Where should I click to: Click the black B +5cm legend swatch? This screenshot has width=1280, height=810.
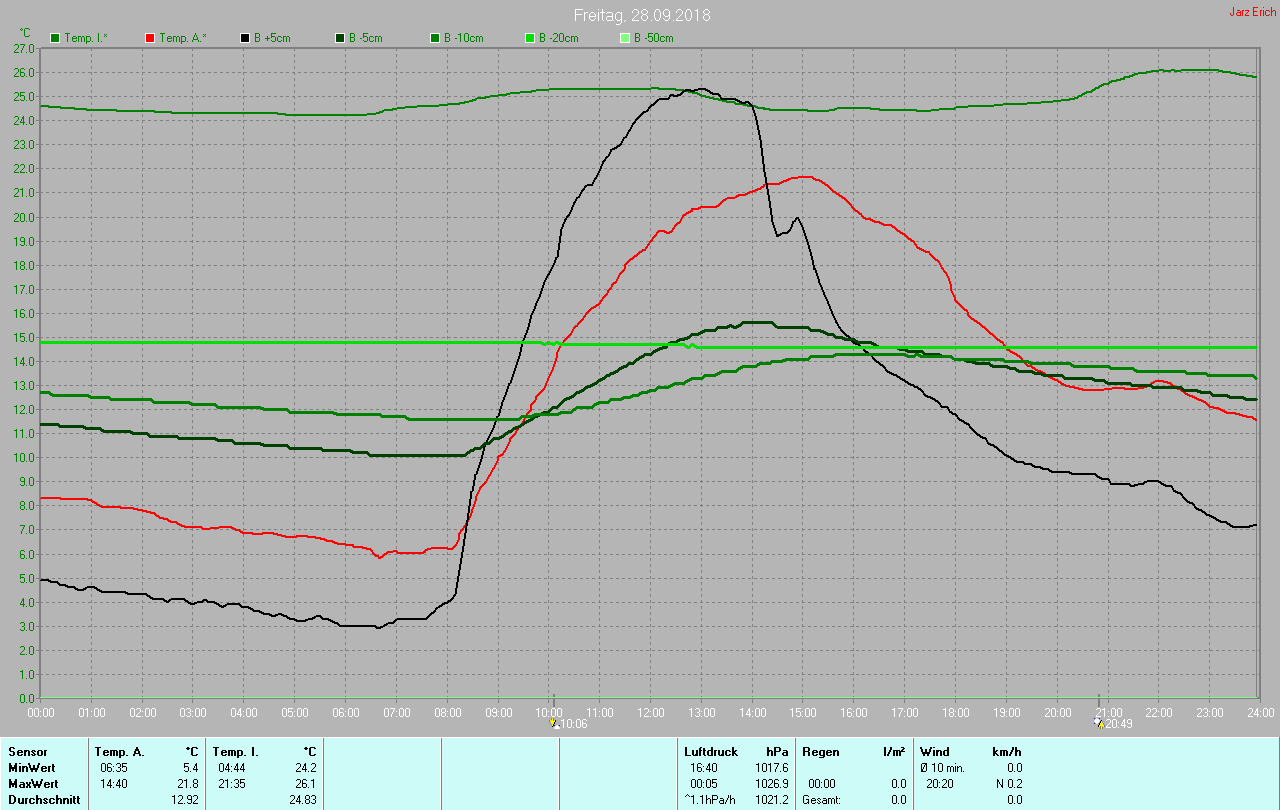click(245, 38)
